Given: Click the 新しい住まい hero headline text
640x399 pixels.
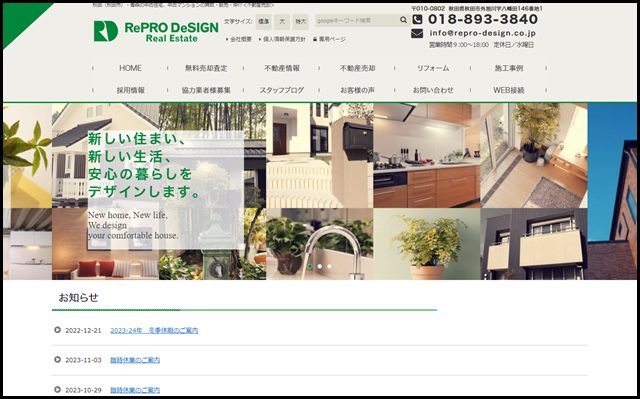Looking at the screenshot, I should (138, 139).
